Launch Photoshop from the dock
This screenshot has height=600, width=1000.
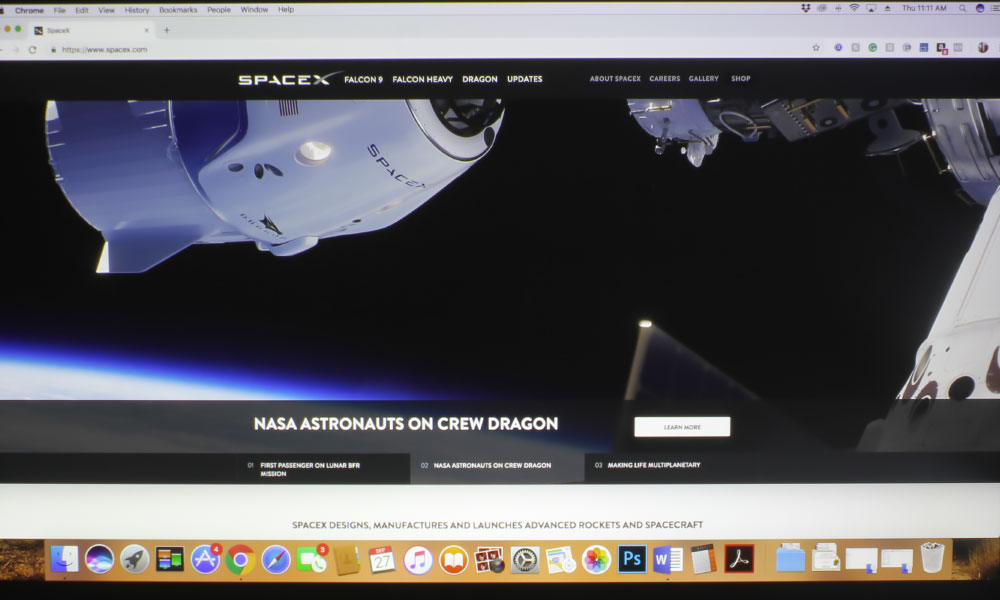tap(632, 559)
